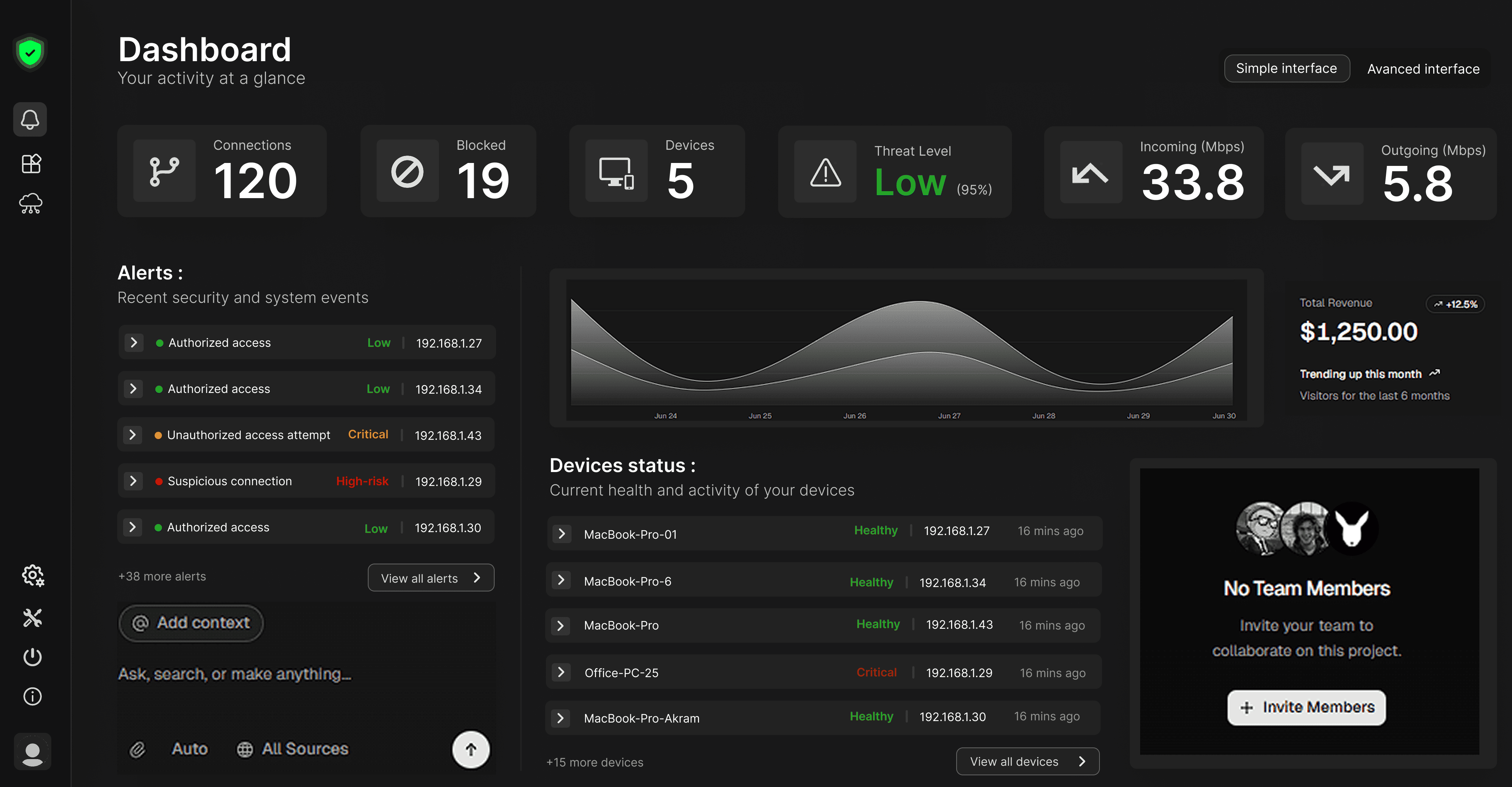The width and height of the screenshot is (1512, 787).
Task: Expand the Suspicious connection alert
Action: pyautogui.click(x=133, y=481)
